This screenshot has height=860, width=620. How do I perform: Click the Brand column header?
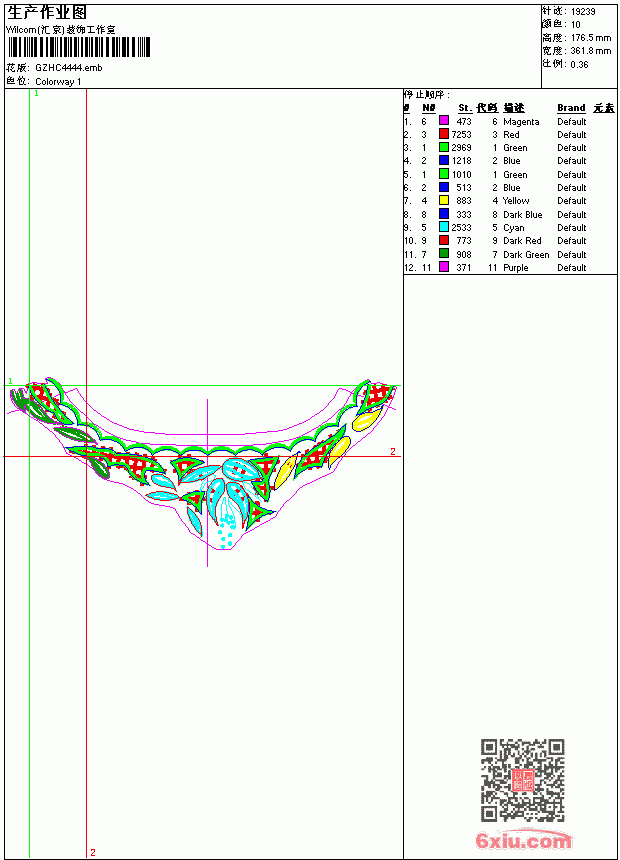571,108
